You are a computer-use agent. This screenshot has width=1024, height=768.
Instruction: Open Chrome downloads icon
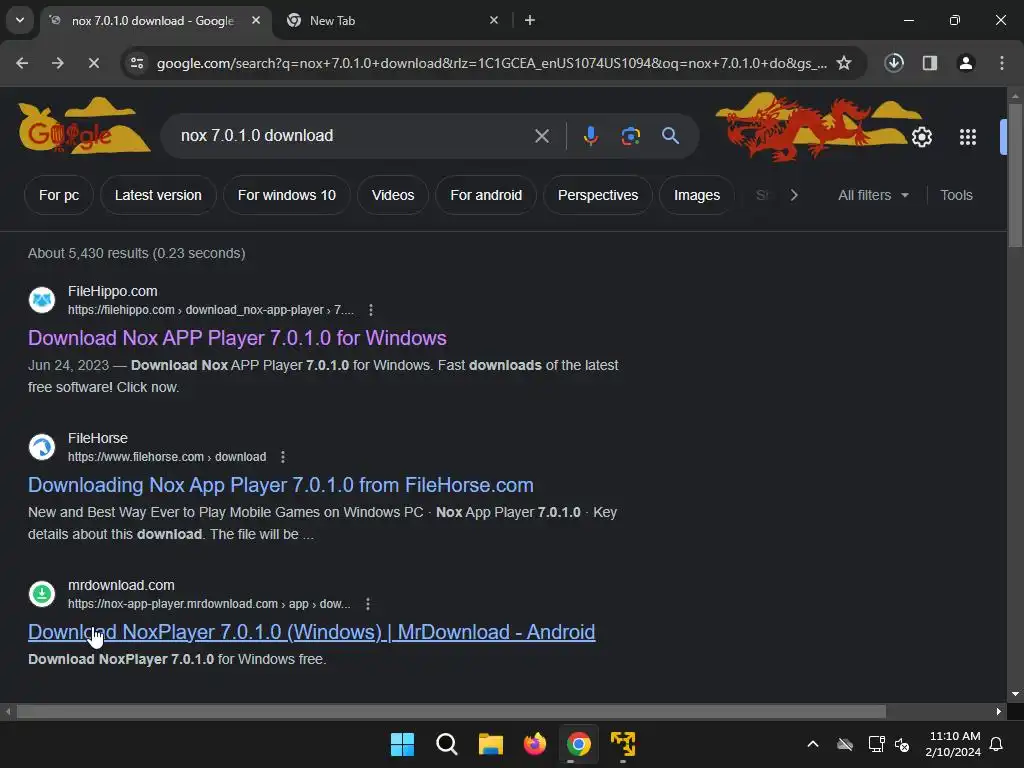coord(894,63)
